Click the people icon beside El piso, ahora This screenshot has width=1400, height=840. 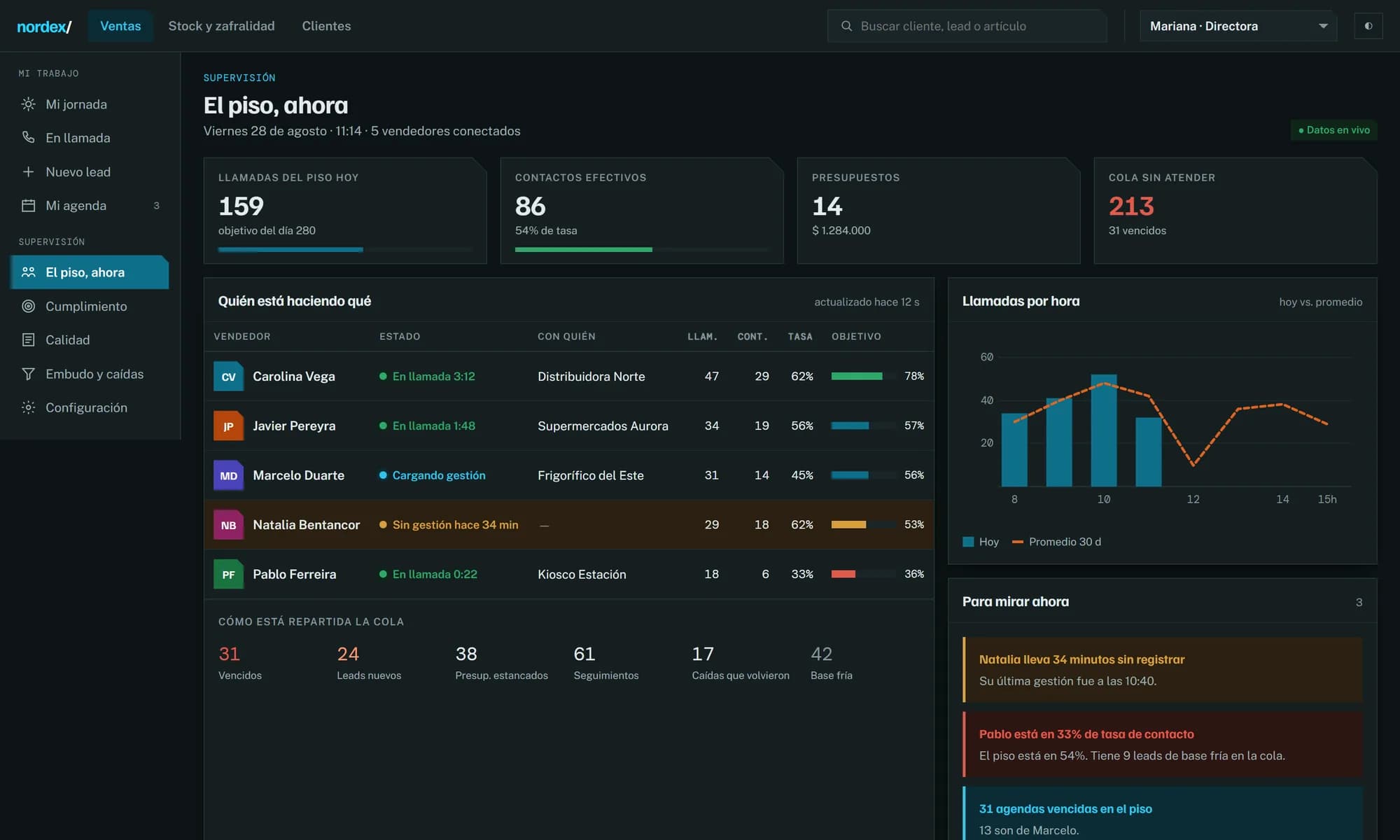pyautogui.click(x=28, y=272)
